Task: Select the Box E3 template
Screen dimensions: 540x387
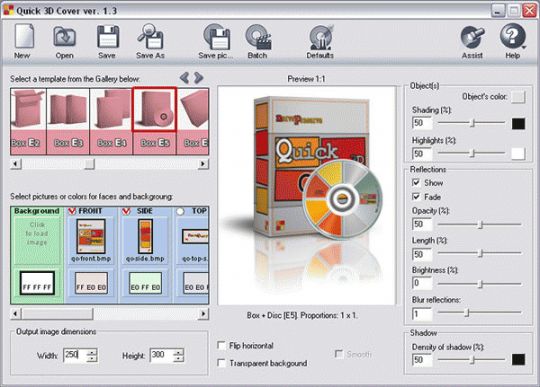Action: coord(68,121)
